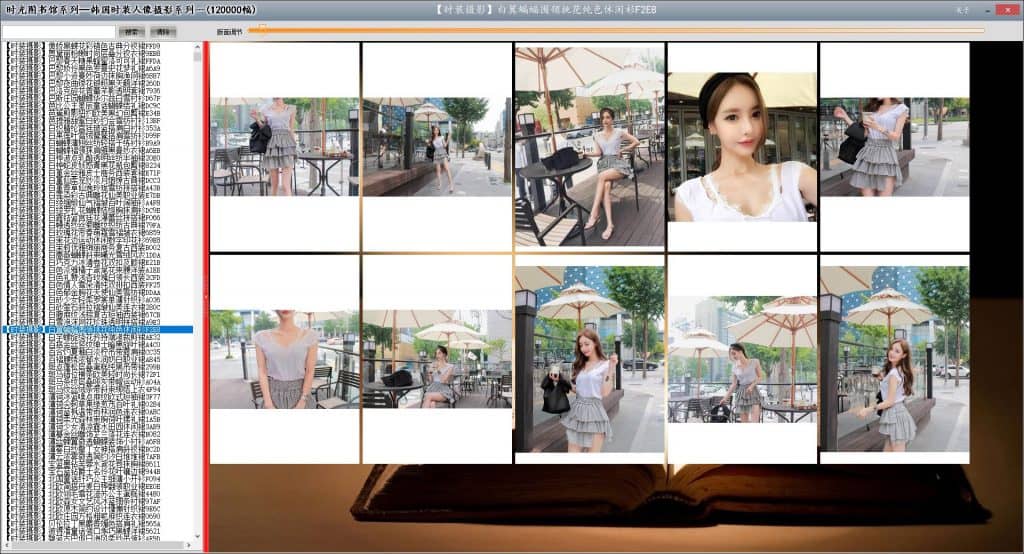This screenshot has width=1024, height=554.
Task: Open thumbnail of woman seated at round table
Action: [x=589, y=146]
